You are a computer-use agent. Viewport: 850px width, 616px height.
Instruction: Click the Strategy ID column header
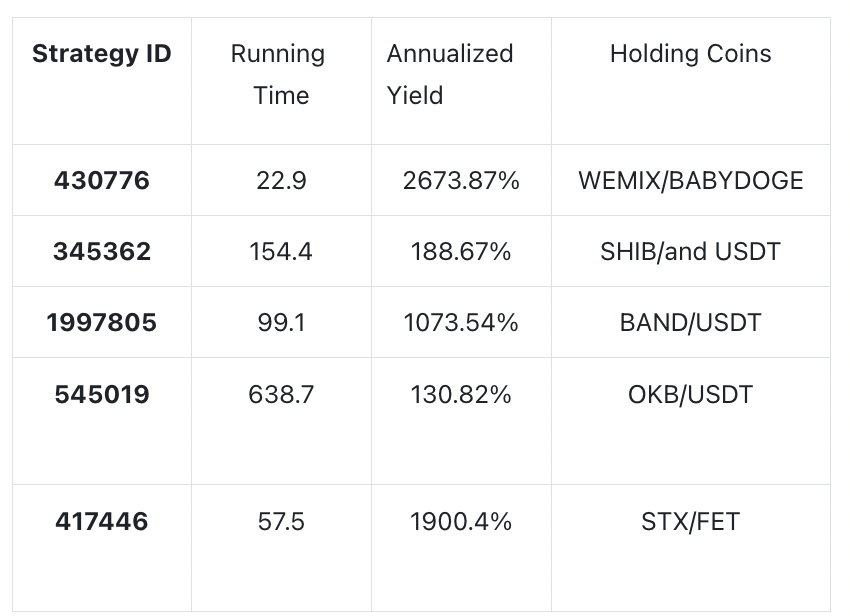click(102, 54)
